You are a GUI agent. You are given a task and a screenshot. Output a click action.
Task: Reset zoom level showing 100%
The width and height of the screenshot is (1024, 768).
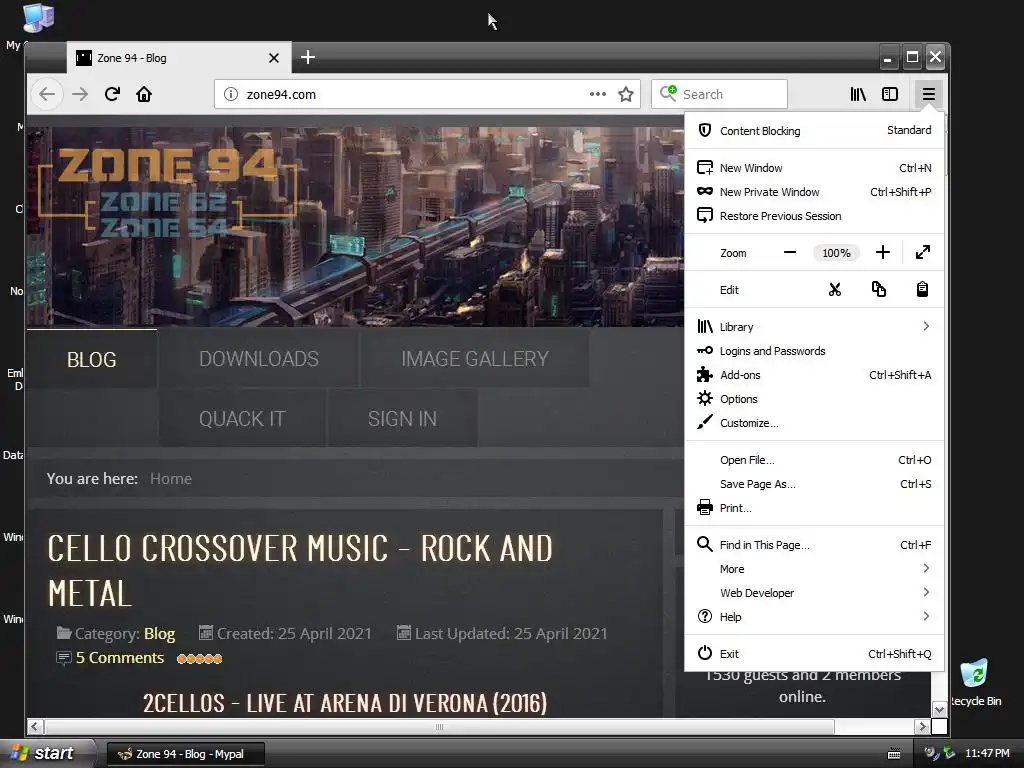pyautogui.click(x=836, y=253)
